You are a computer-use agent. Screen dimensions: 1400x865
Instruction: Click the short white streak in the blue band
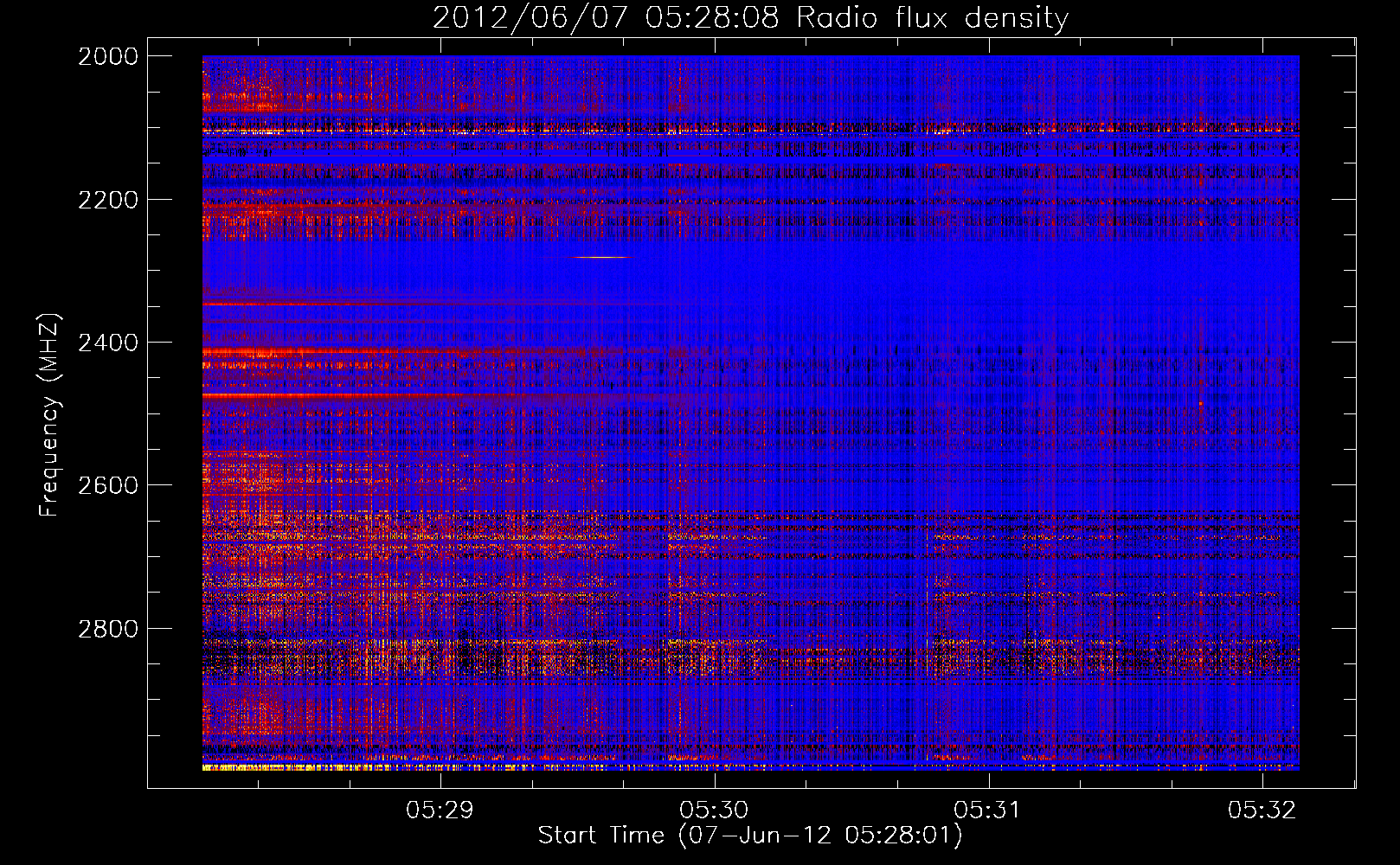click(600, 257)
